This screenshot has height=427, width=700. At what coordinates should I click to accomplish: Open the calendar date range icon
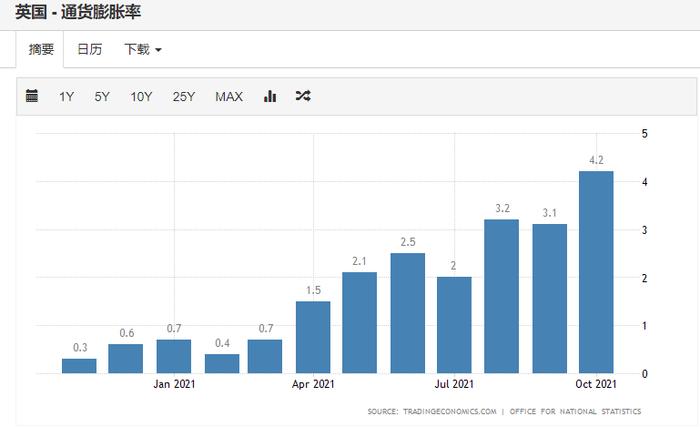[32, 96]
